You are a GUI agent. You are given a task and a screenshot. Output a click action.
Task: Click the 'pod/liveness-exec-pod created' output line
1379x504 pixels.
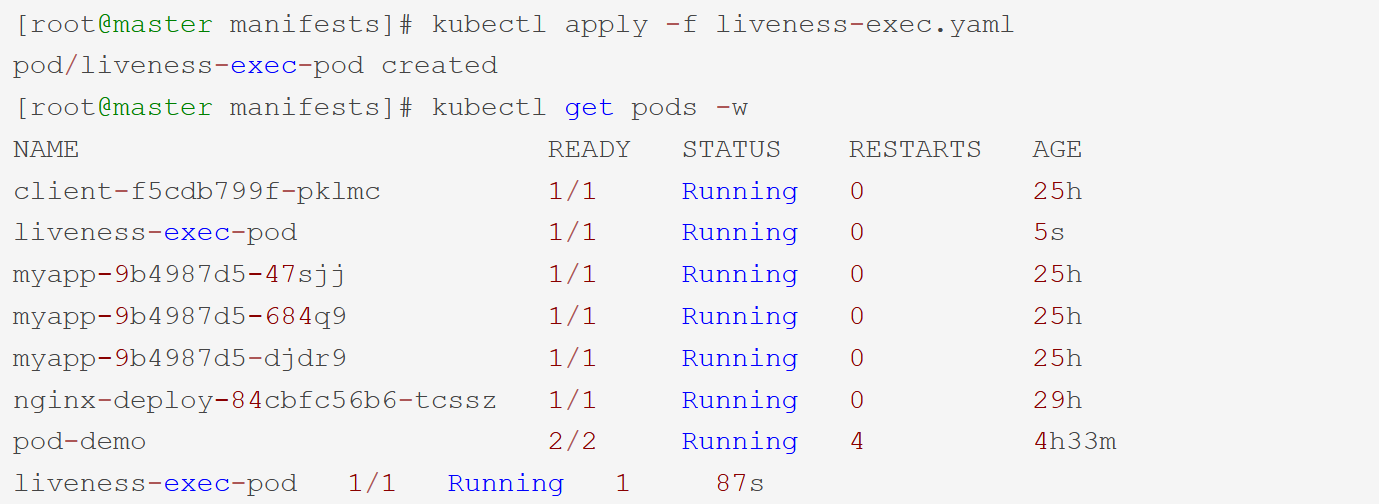click(255, 66)
